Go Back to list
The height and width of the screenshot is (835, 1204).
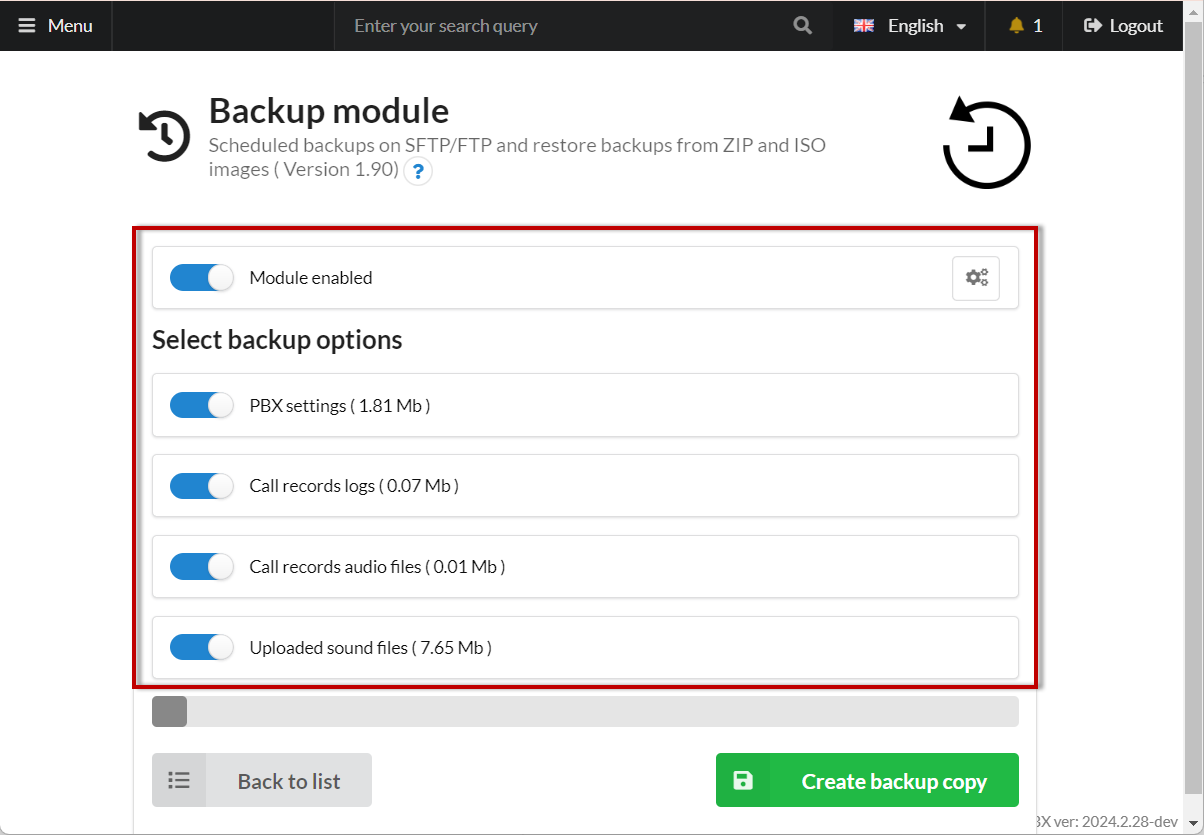coord(262,780)
